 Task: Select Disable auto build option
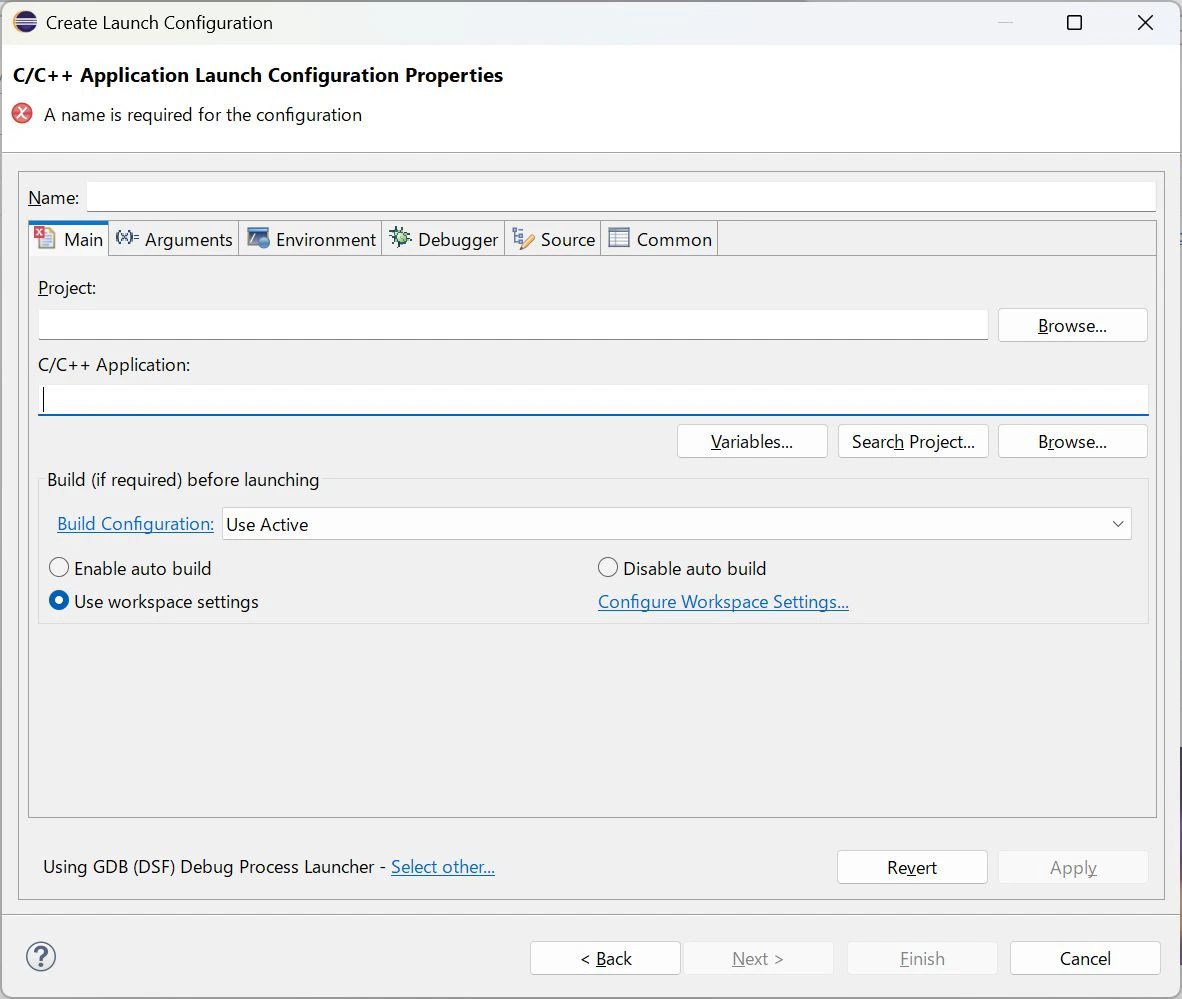click(x=681, y=568)
